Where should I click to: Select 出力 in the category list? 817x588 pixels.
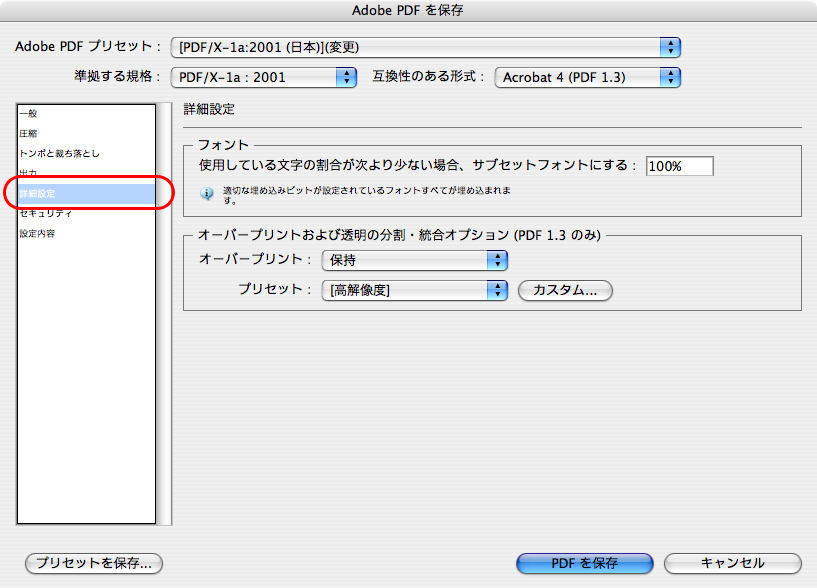pyautogui.click(x=86, y=173)
